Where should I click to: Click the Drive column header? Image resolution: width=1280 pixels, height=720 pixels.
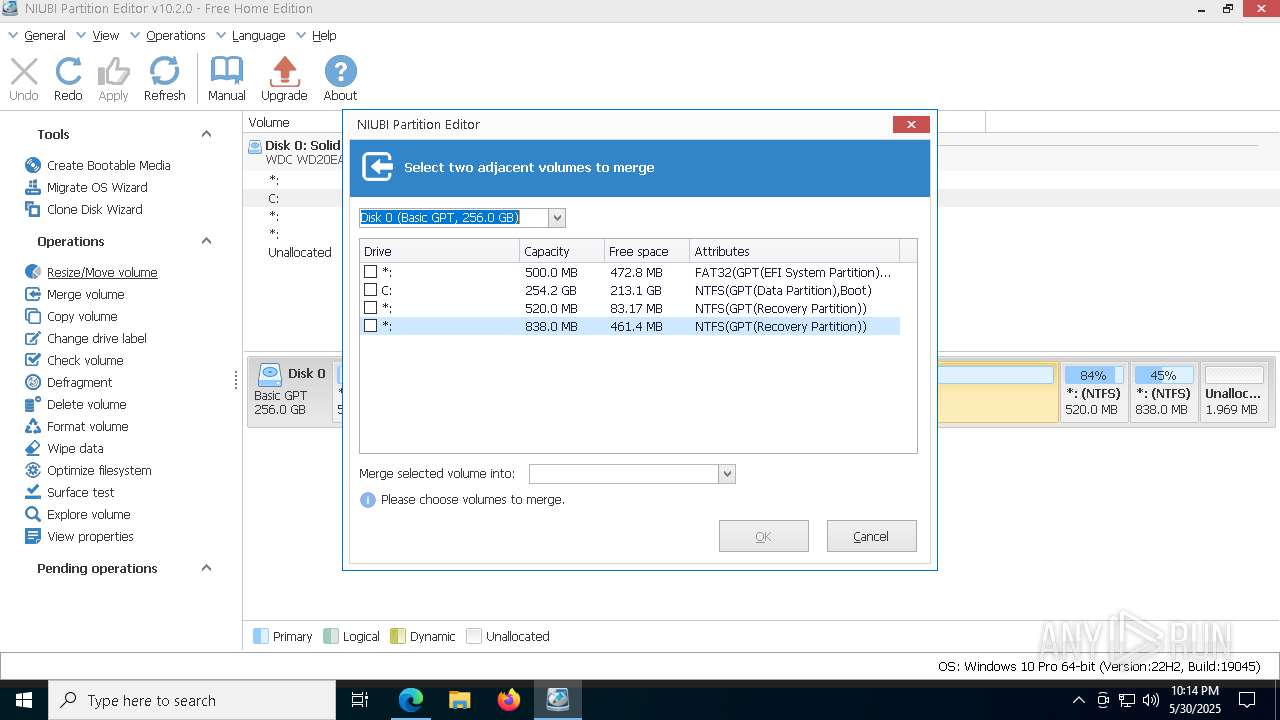440,251
